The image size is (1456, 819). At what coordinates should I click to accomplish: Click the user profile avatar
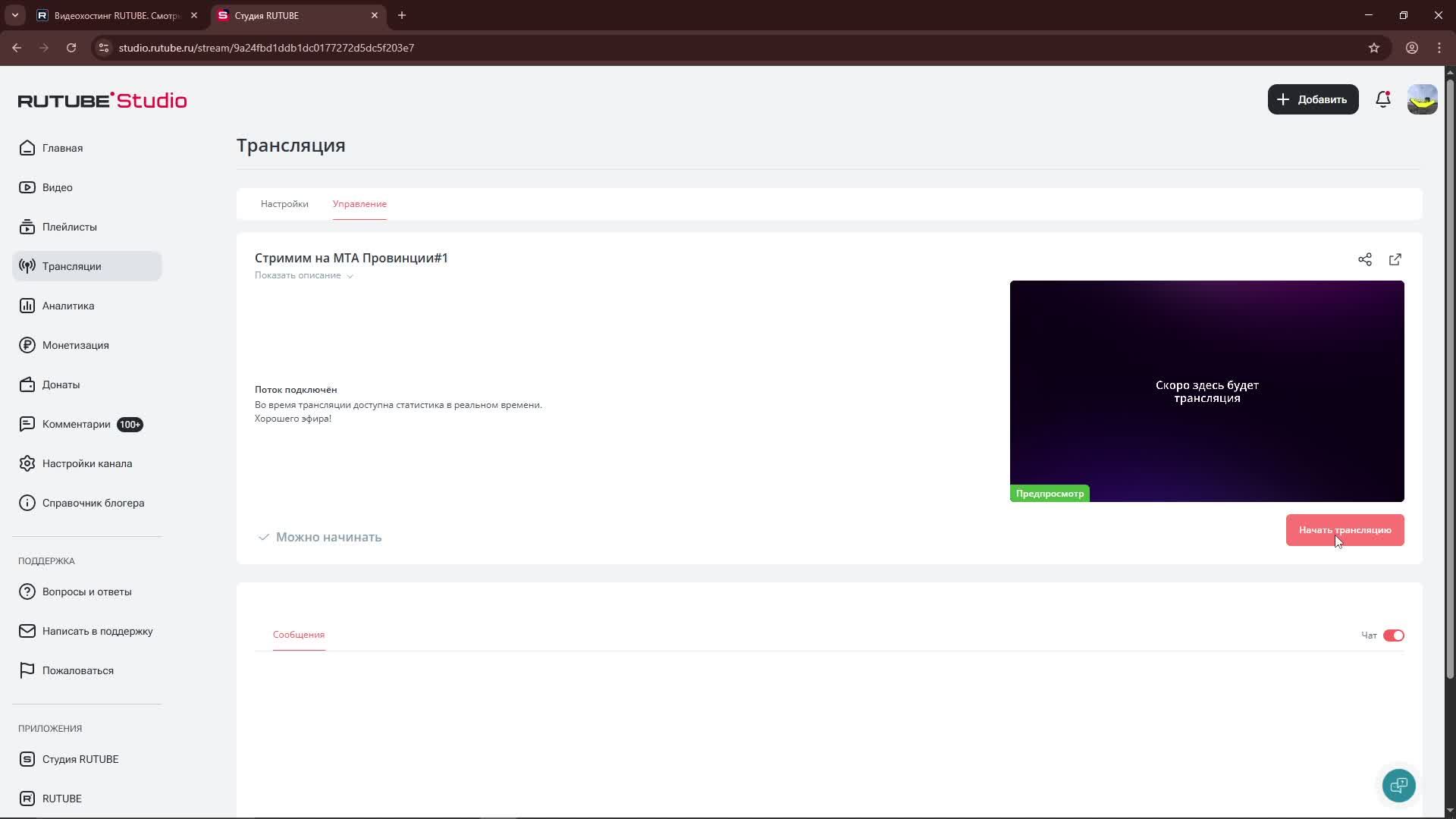tap(1422, 99)
